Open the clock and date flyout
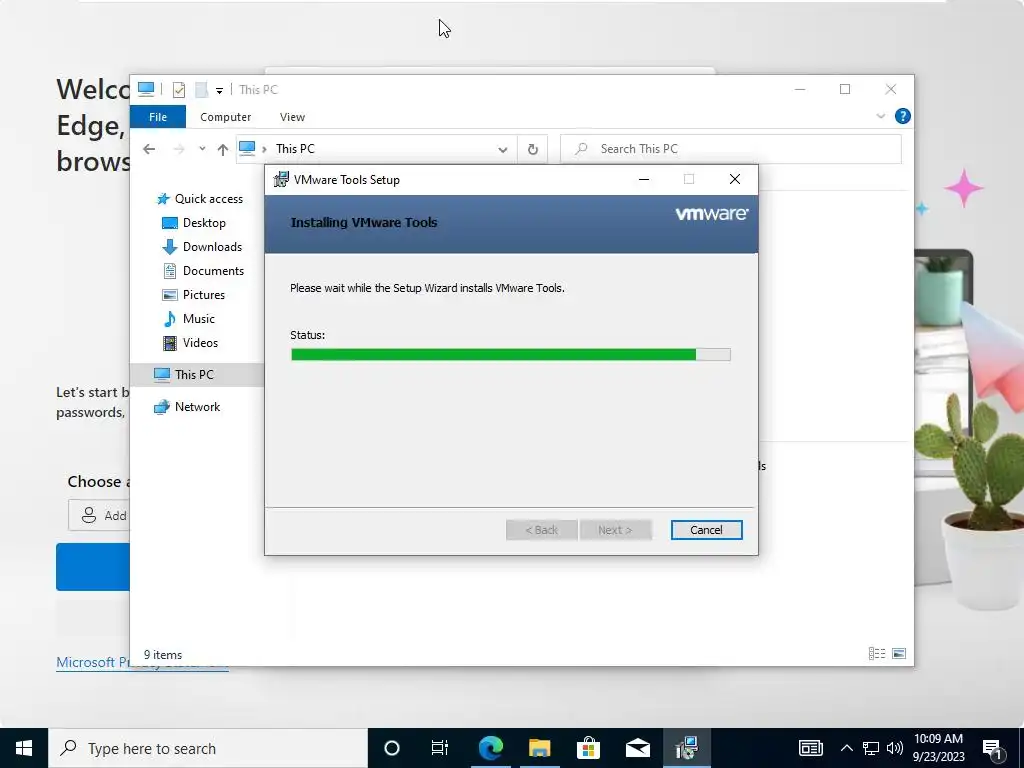 point(938,748)
